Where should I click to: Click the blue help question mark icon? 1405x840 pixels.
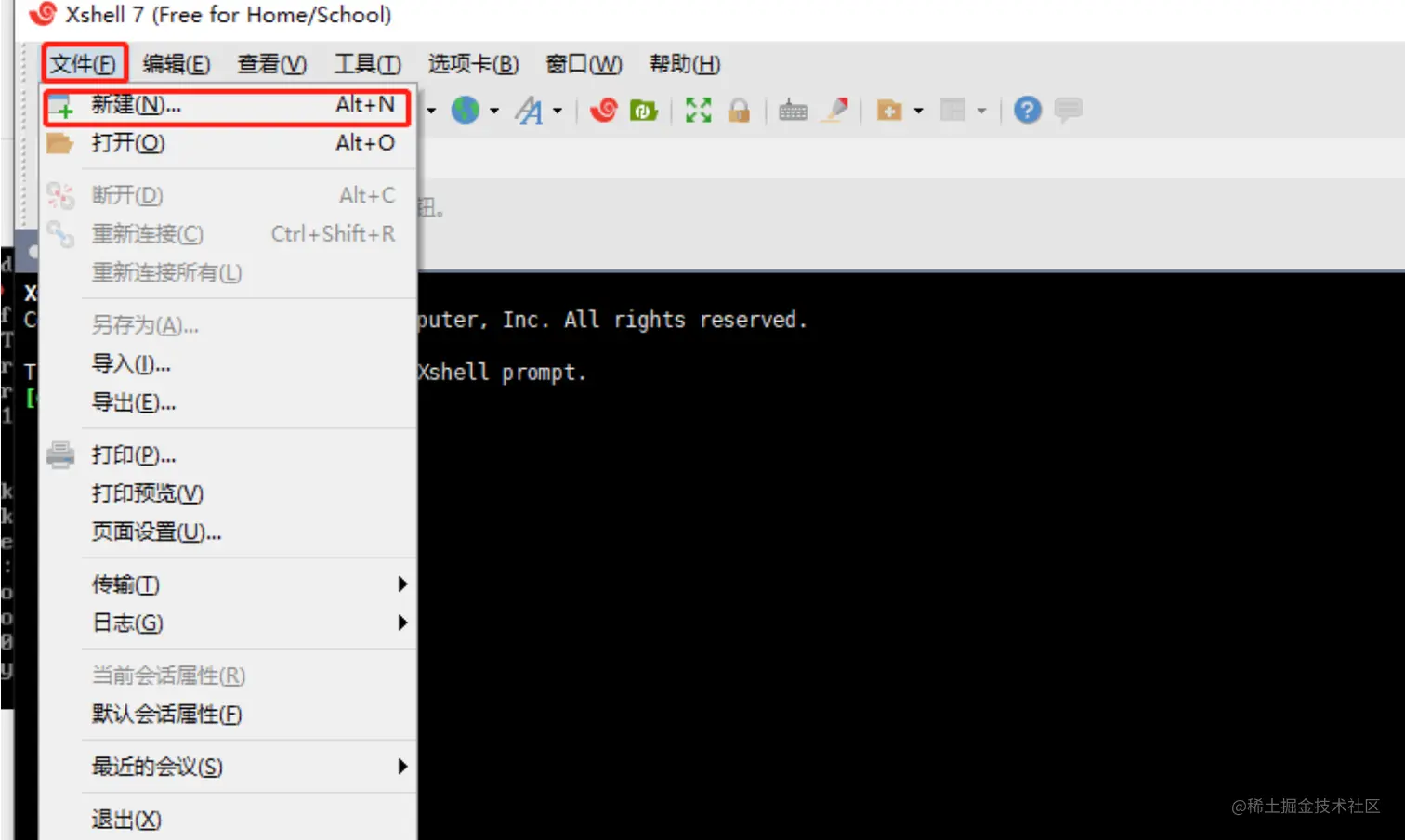1027,111
